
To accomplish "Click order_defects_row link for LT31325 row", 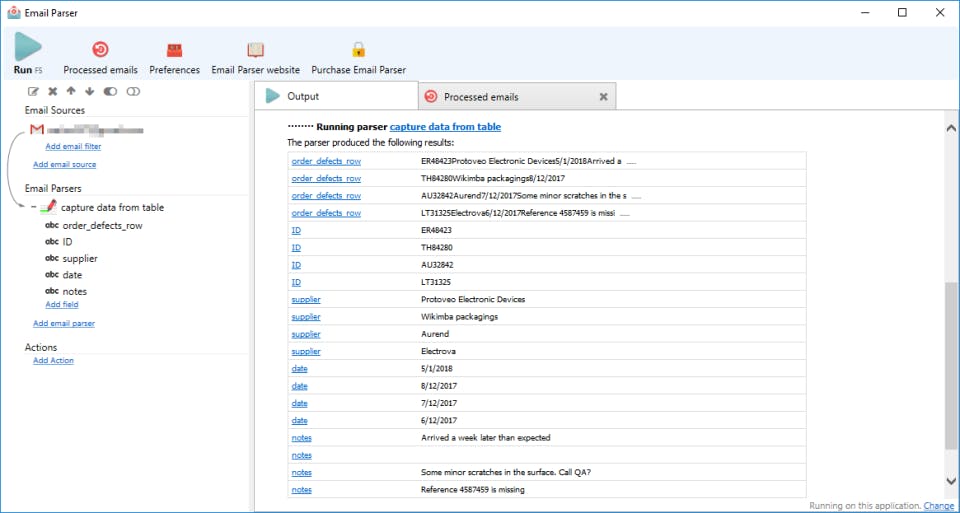I will click(326, 214).
